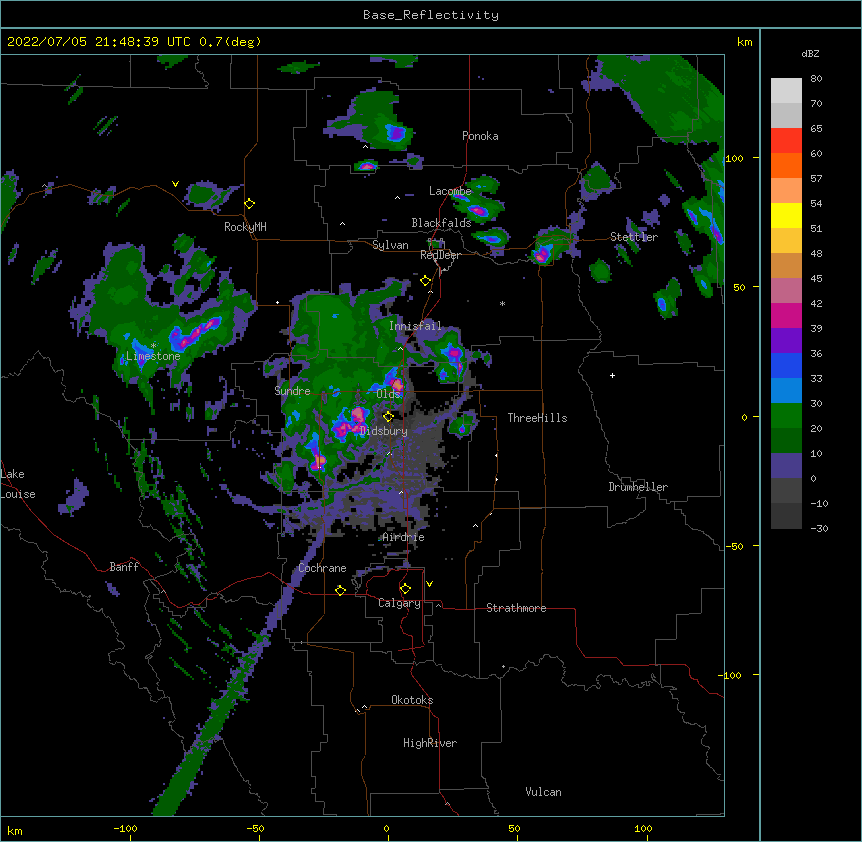Click the yellow station marker below Cochrane

coord(340,590)
